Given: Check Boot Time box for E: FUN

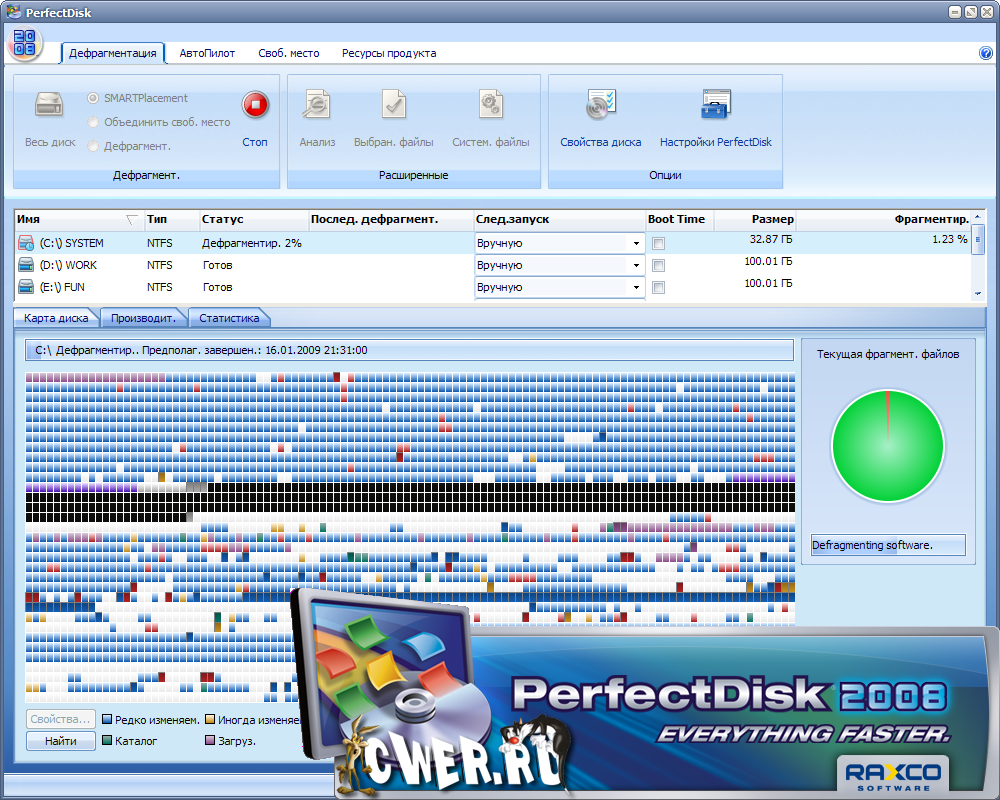Looking at the screenshot, I should (x=658, y=288).
